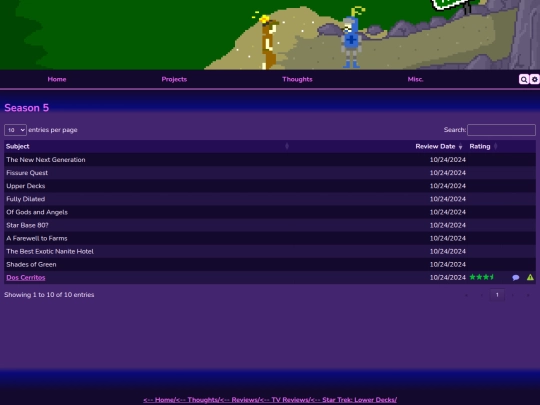Open the settings gear icon

click(534, 80)
